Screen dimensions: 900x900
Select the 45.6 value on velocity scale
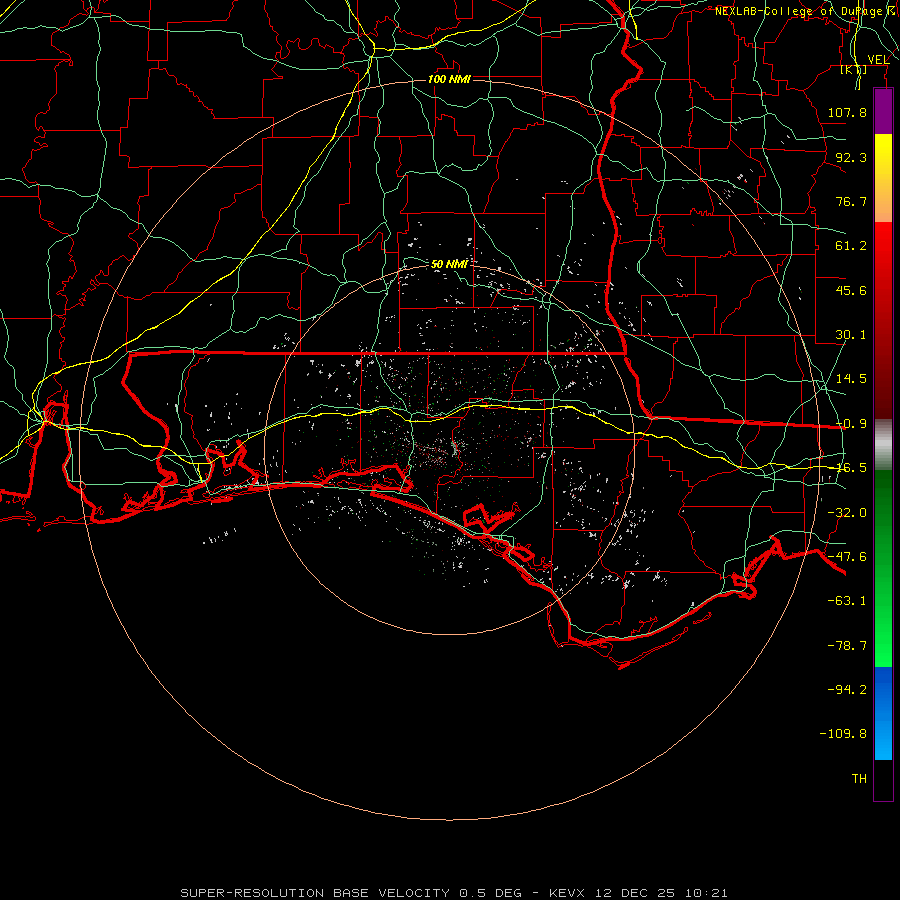tap(851, 290)
